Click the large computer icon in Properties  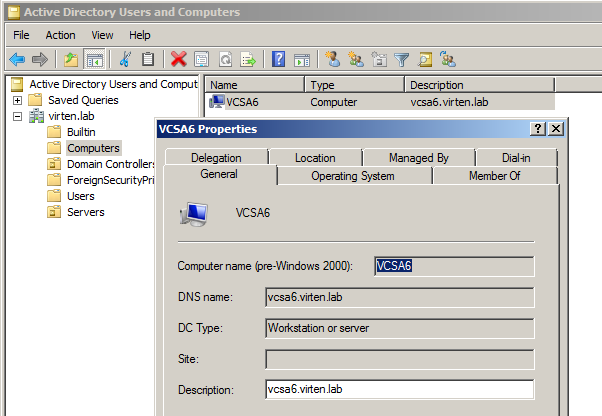(x=194, y=213)
